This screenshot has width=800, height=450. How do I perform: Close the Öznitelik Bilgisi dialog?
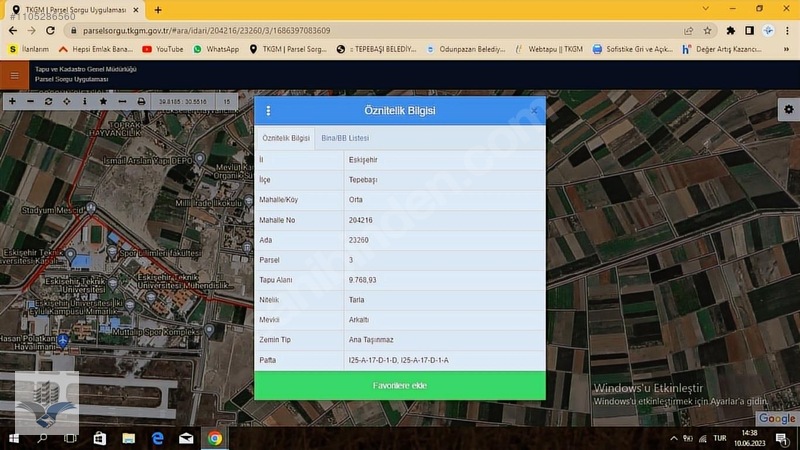[x=534, y=111]
